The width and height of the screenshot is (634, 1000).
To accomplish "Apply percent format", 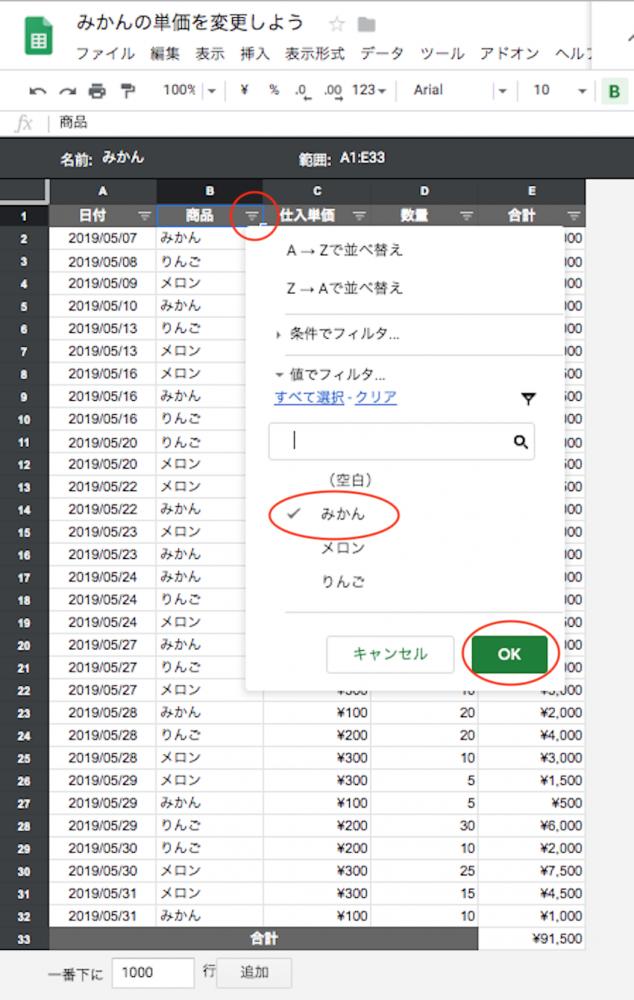I will pos(273,90).
